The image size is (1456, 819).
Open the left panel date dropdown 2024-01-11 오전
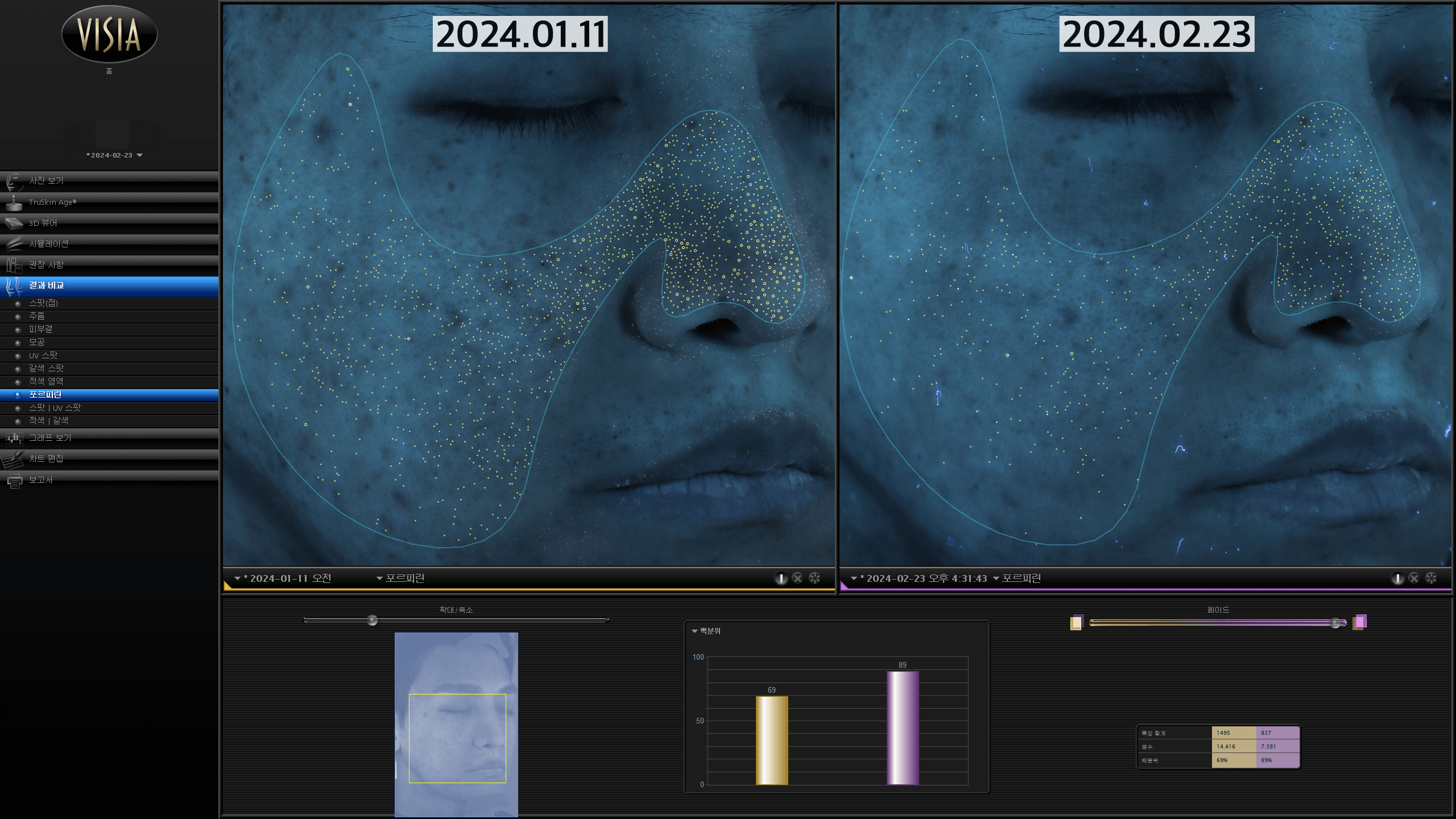tap(283, 578)
